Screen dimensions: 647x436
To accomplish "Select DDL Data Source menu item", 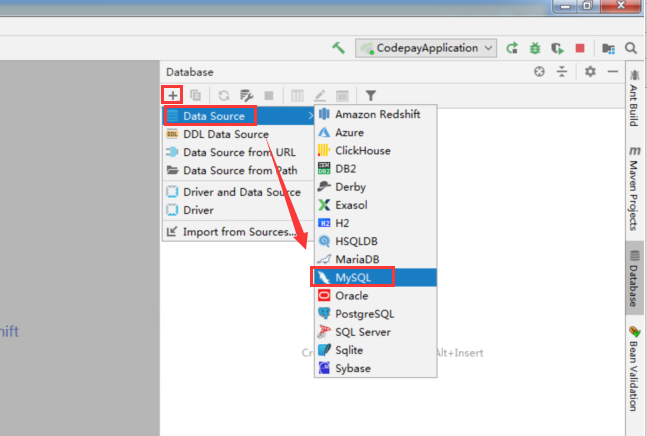I will coord(239,134).
